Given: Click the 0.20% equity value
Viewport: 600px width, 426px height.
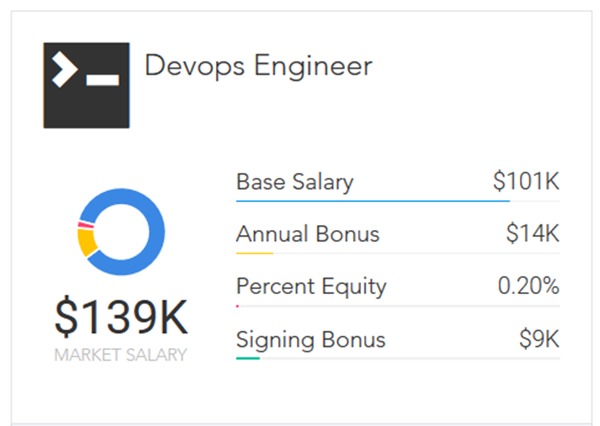Looking at the screenshot, I should tap(528, 286).
